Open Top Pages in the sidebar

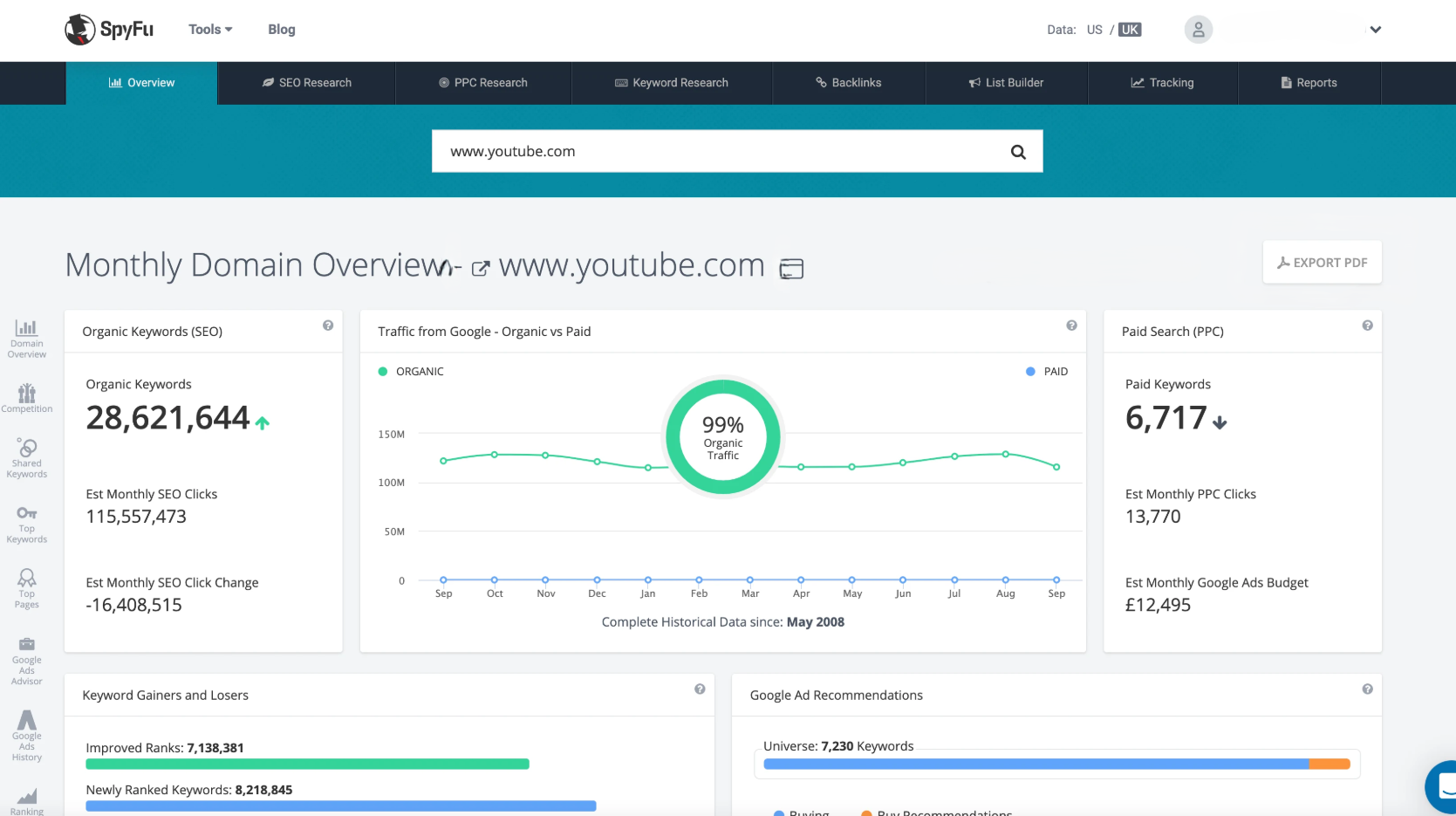pos(27,589)
